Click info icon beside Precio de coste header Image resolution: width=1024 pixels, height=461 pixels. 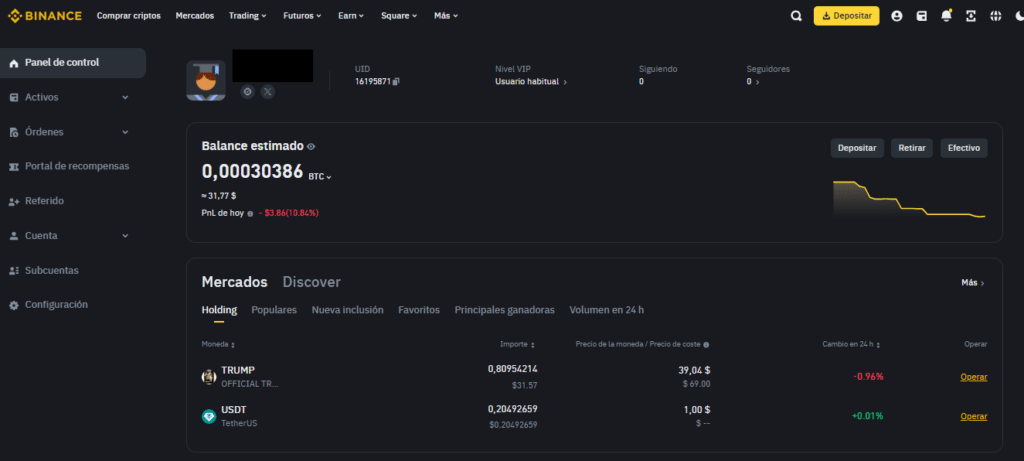[x=706, y=345]
